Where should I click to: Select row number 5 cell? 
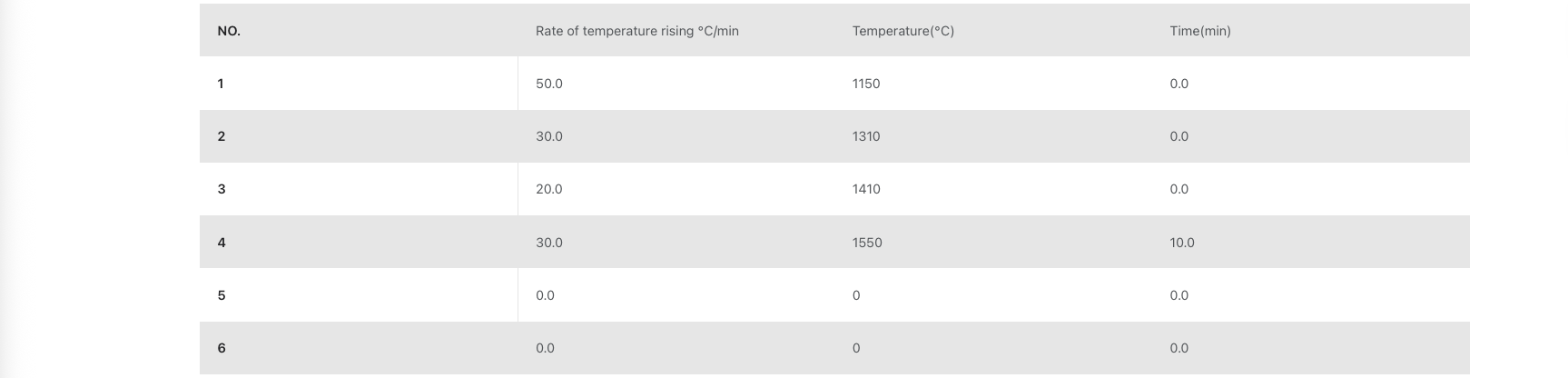click(221, 295)
